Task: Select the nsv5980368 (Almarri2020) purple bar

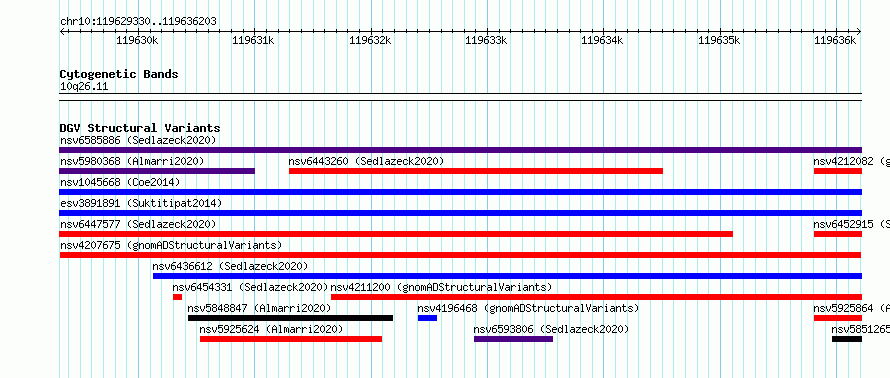Action: click(157, 171)
